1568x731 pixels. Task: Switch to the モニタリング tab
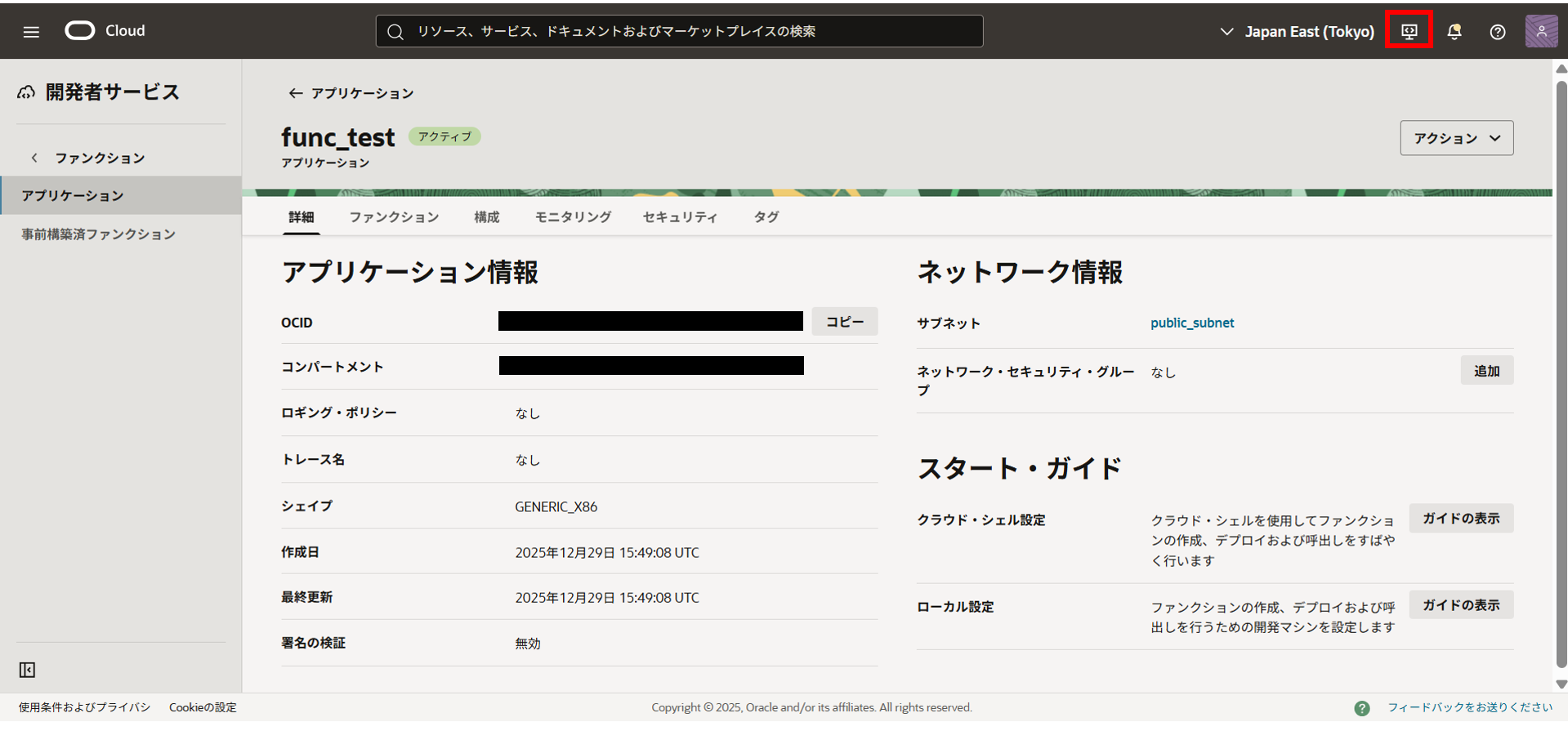[573, 217]
